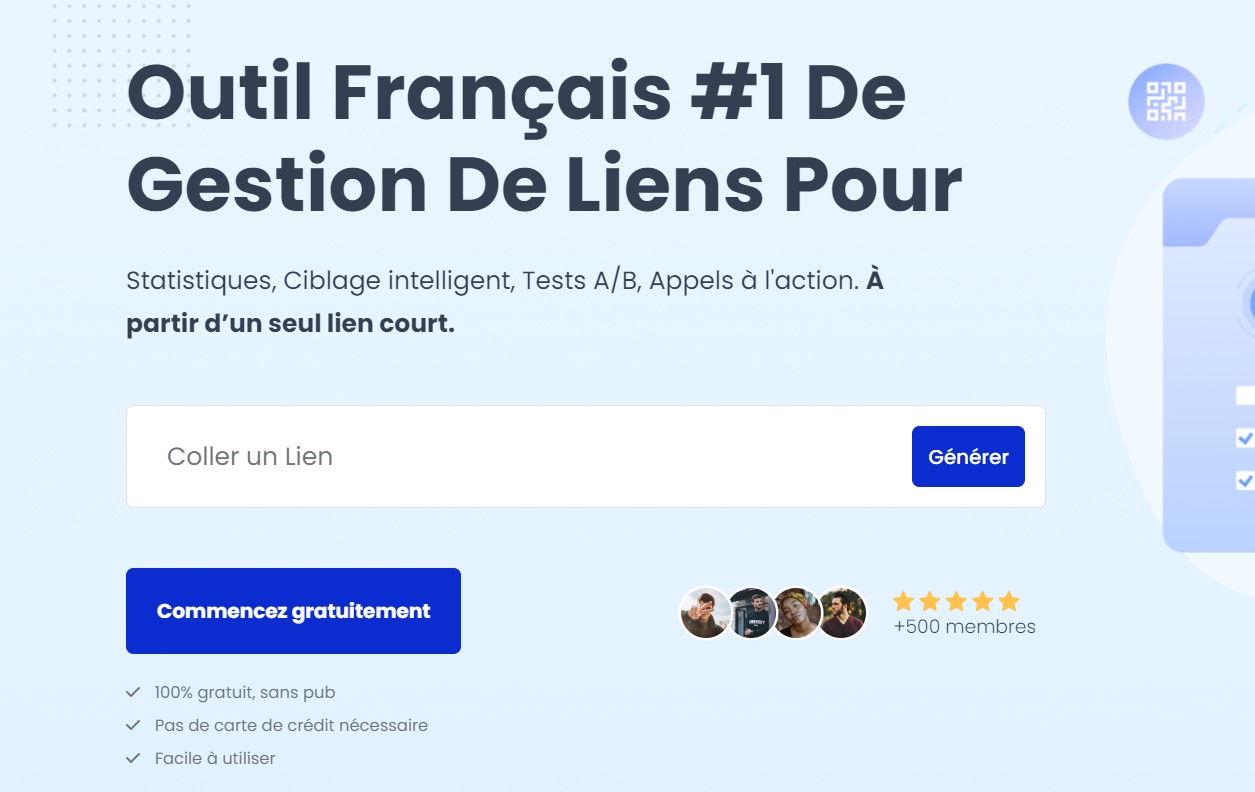Click checkmark beside "Pas de carte de crédit nécessaire"
Screen dimensions: 1255x792
coord(133,725)
